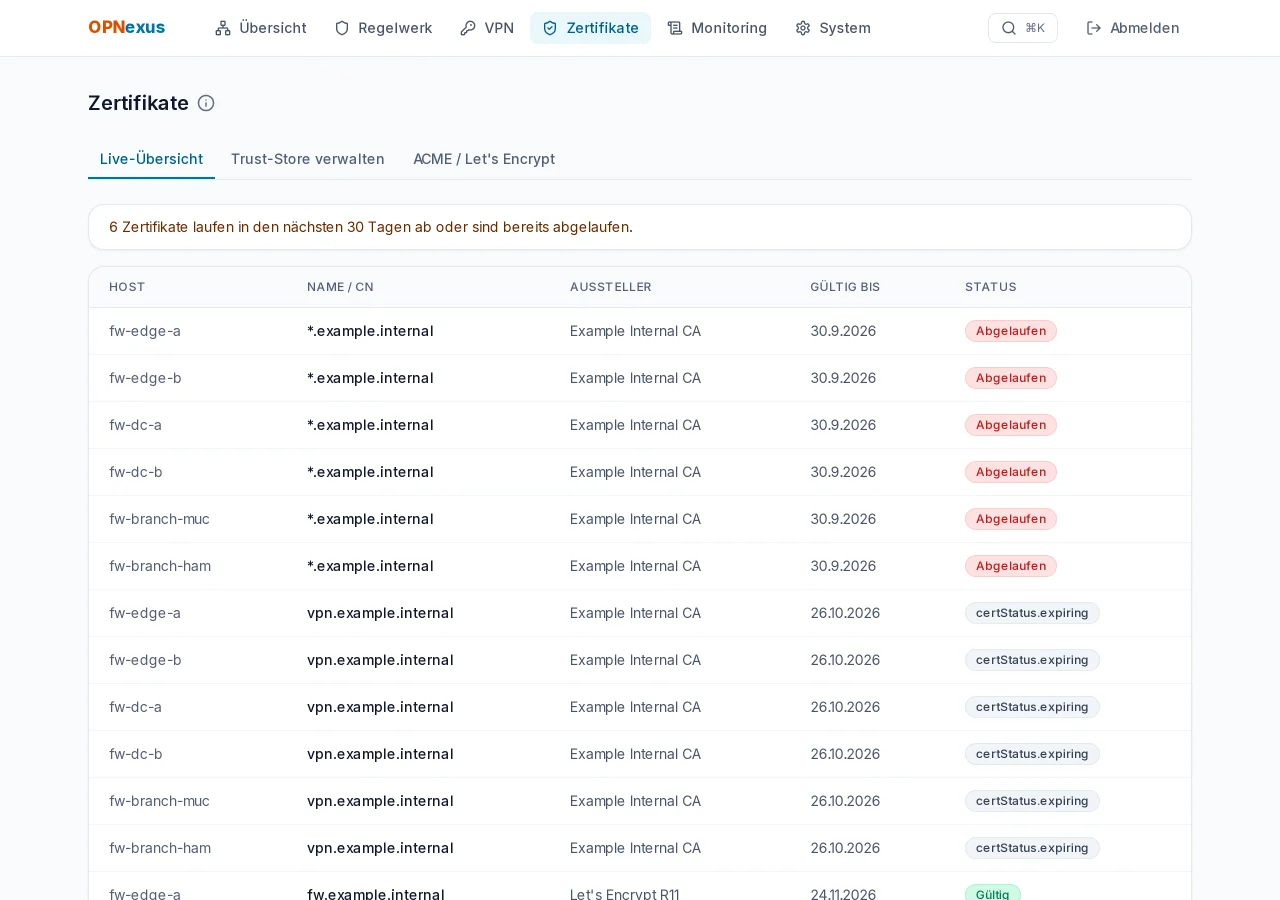
Task: Click the Abgelaufen badge for fw-dc-a
Action: click(x=1011, y=425)
